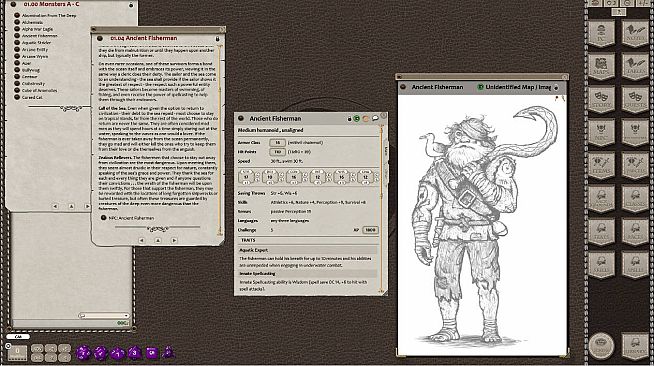
Task: Open the PC characters sidebar button
Action: pos(601,33)
